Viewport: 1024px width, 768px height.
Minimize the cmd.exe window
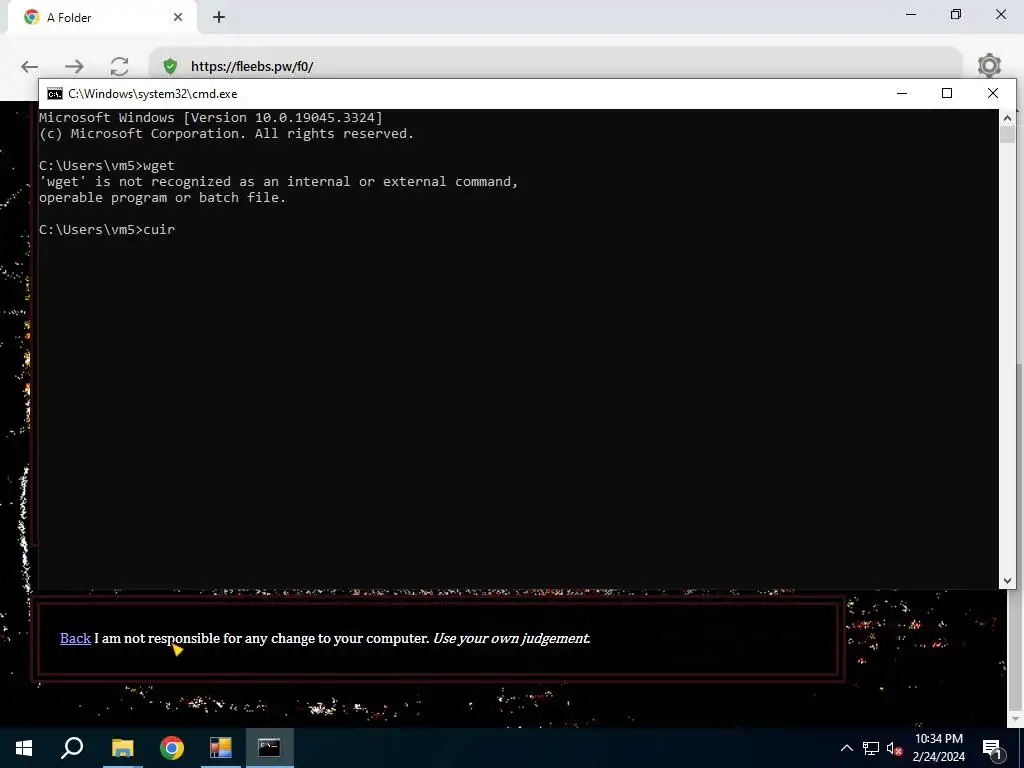tap(902, 93)
